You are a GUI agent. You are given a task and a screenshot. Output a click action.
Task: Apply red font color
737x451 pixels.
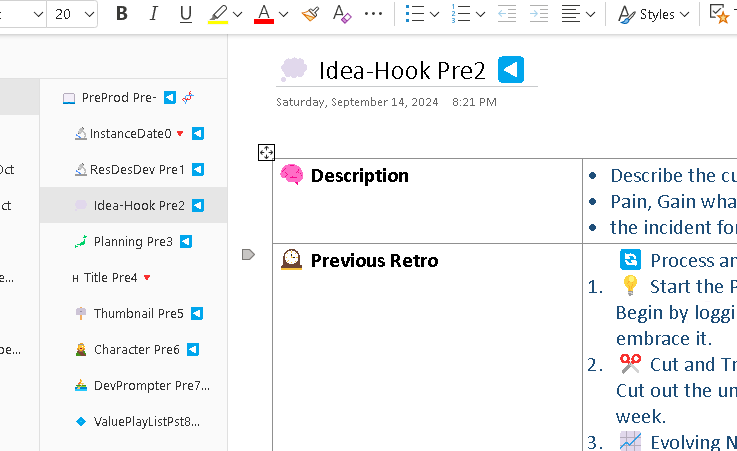tap(264, 14)
